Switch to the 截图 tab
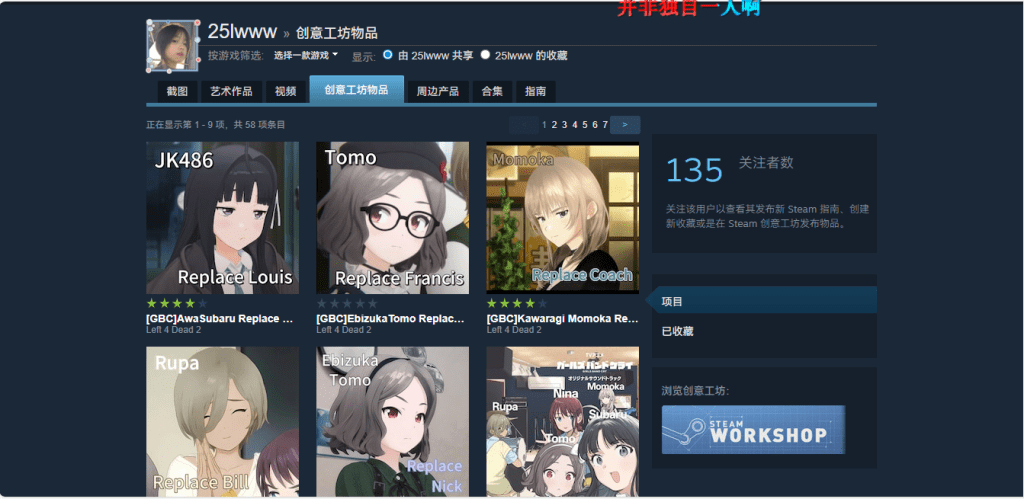1024x499 pixels. (x=177, y=91)
